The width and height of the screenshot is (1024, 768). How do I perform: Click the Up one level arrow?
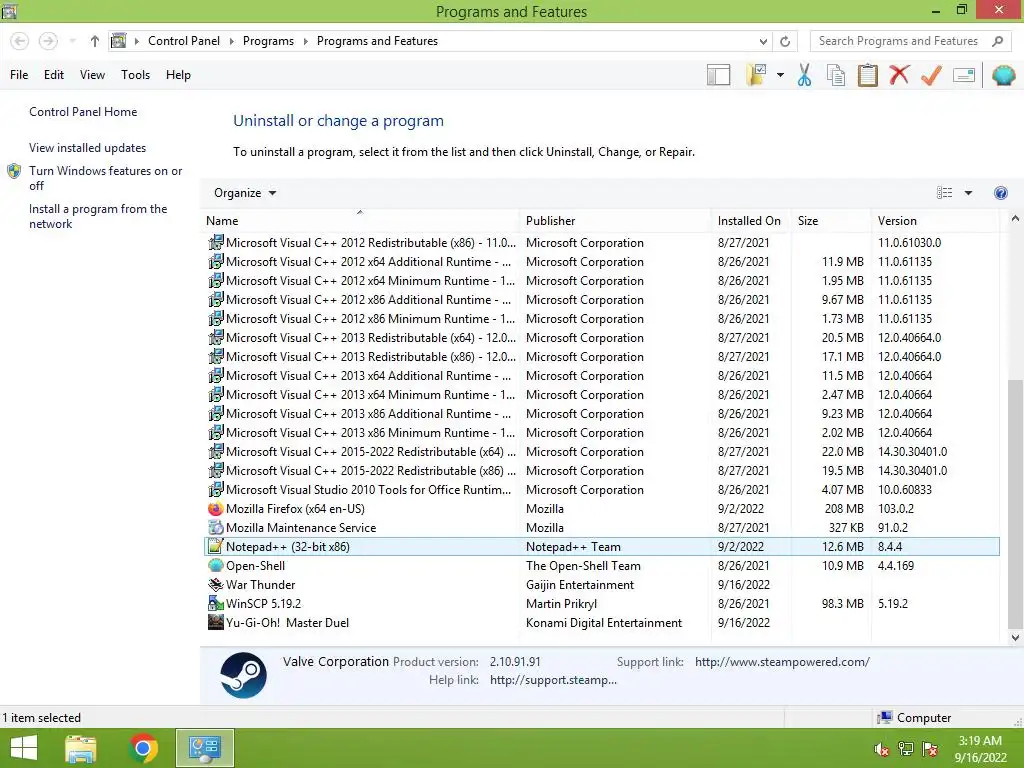[95, 41]
